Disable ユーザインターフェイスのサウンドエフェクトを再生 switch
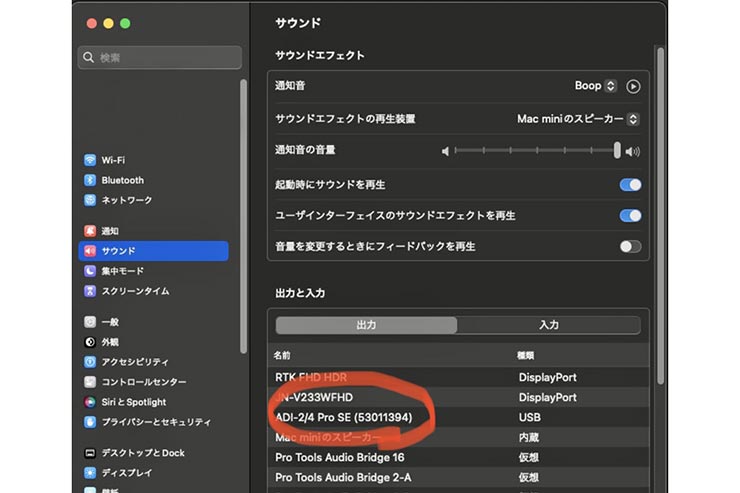740x493 pixels. pos(630,215)
